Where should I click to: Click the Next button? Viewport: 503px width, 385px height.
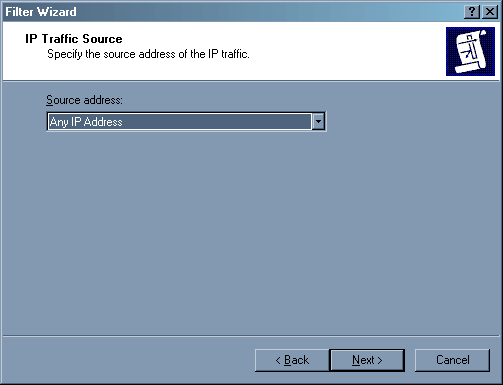367,360
